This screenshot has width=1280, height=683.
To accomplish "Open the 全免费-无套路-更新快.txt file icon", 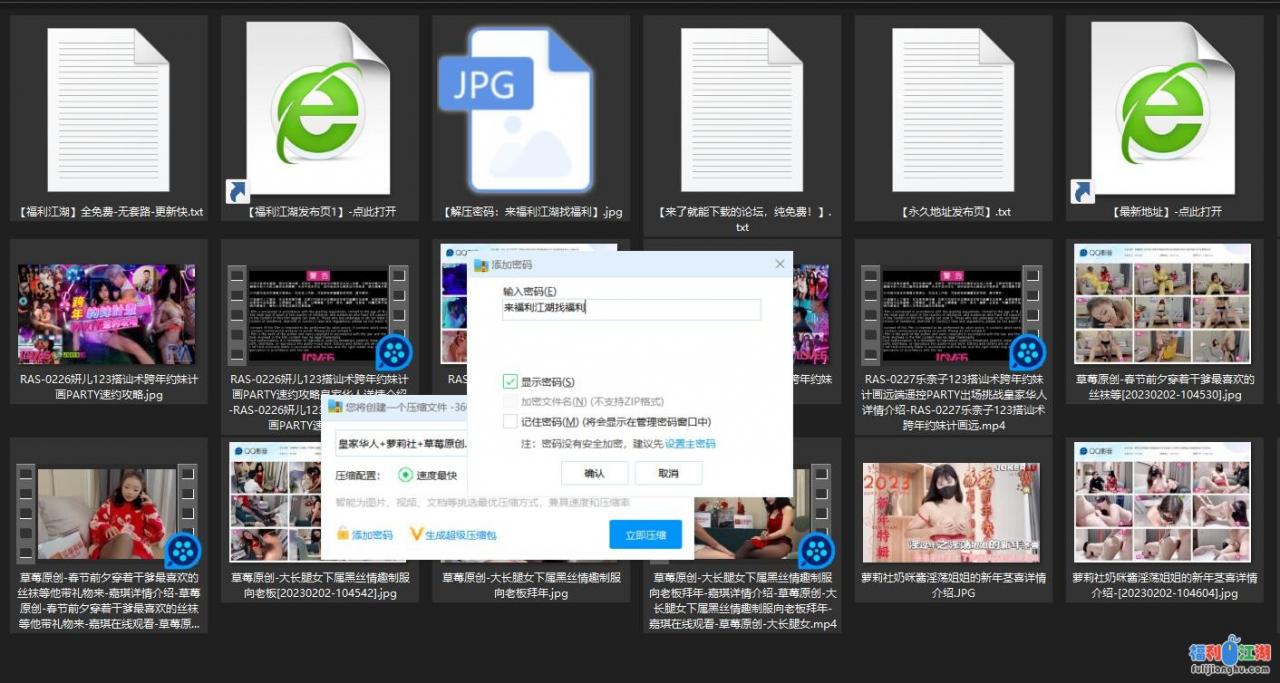I will point(108,109).
